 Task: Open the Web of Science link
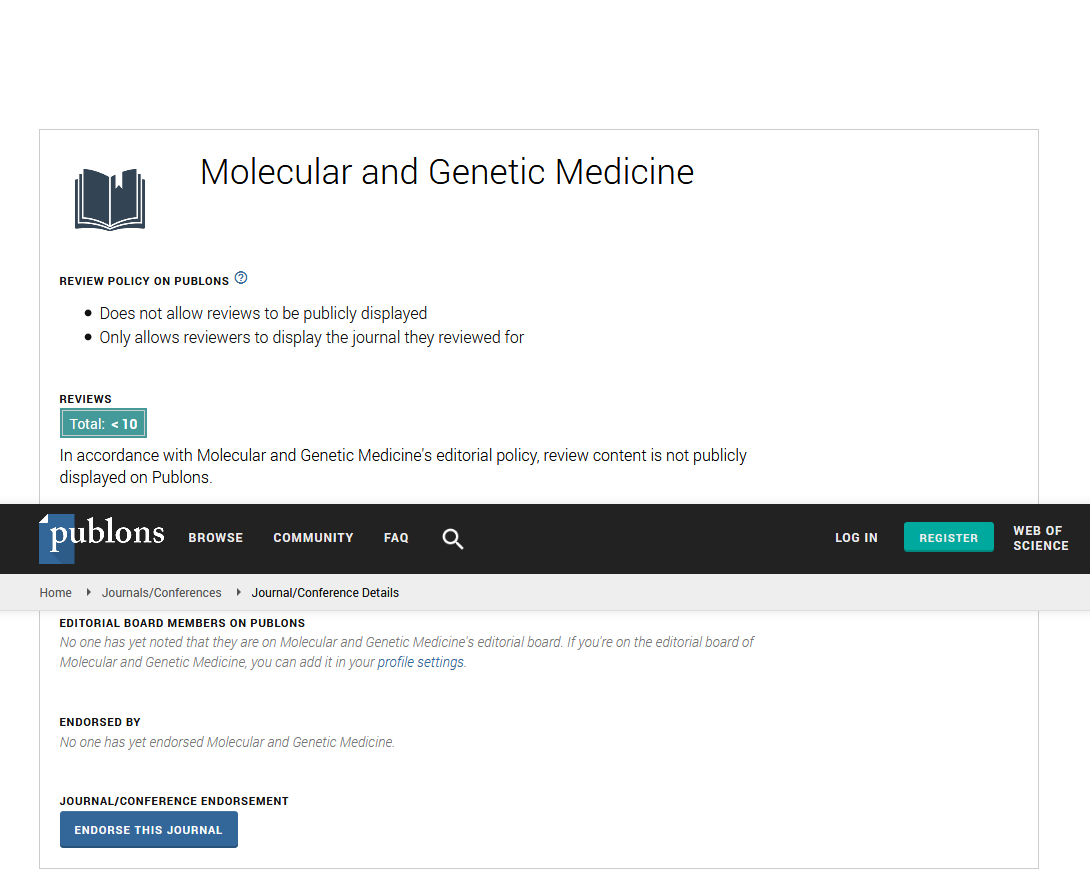[1040, 538]
